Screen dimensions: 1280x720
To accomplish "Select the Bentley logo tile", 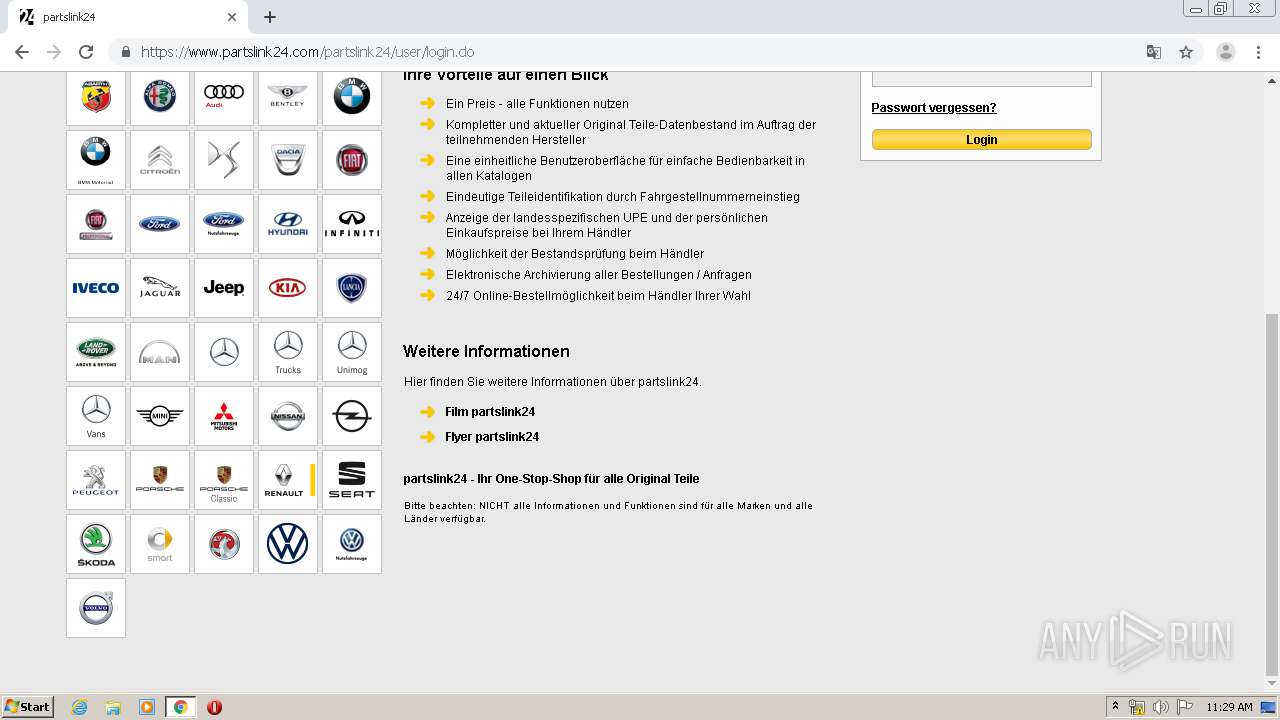I will pyautogui.click(x=288, y=97).
